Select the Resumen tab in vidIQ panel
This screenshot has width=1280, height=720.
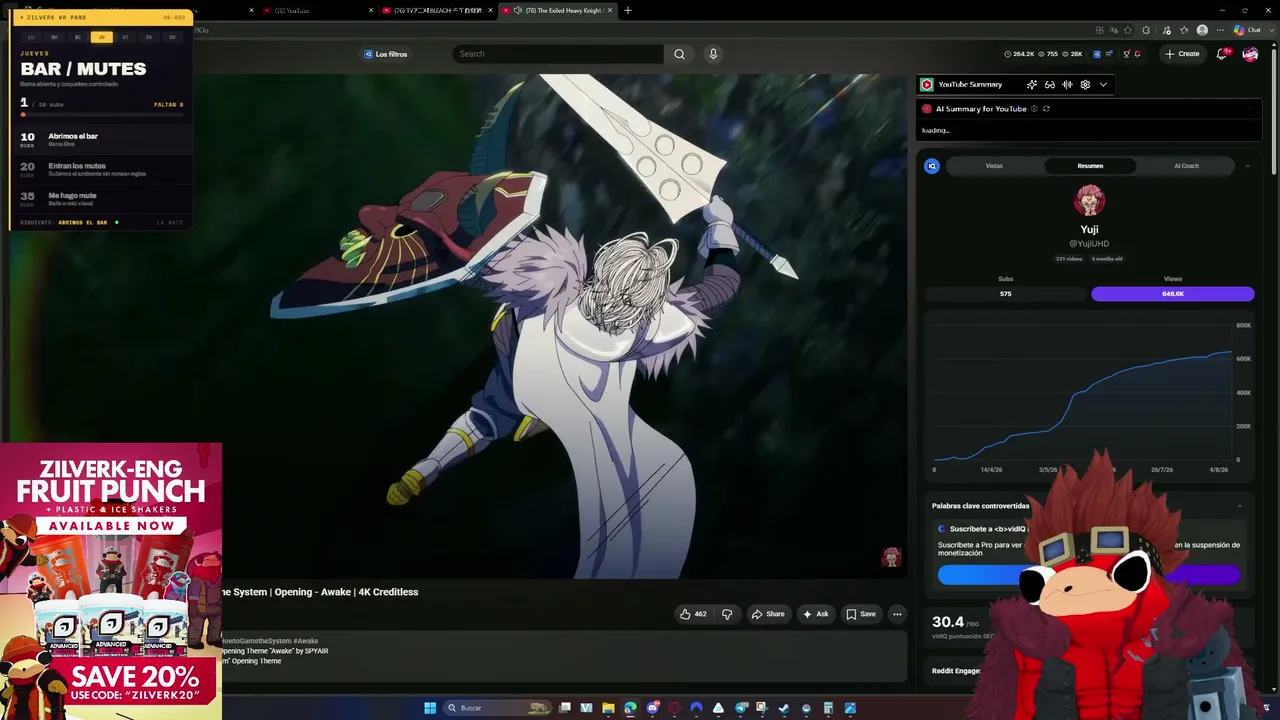pyautogui.click(x=1090, y=166)
